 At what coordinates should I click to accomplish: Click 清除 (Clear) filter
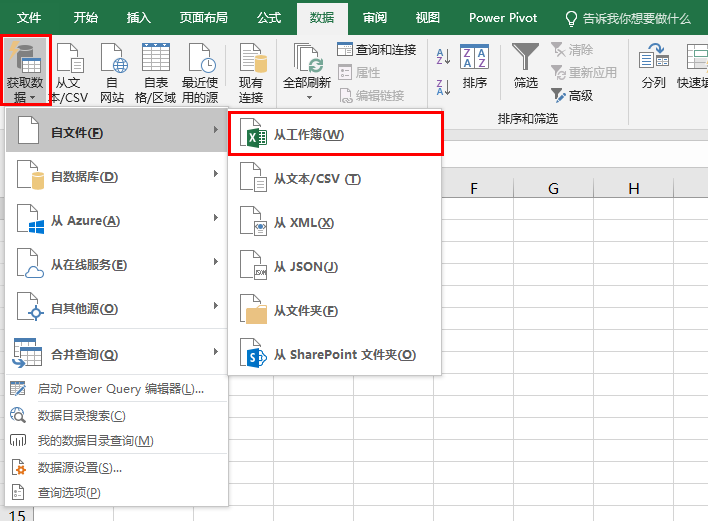point(572,49)
